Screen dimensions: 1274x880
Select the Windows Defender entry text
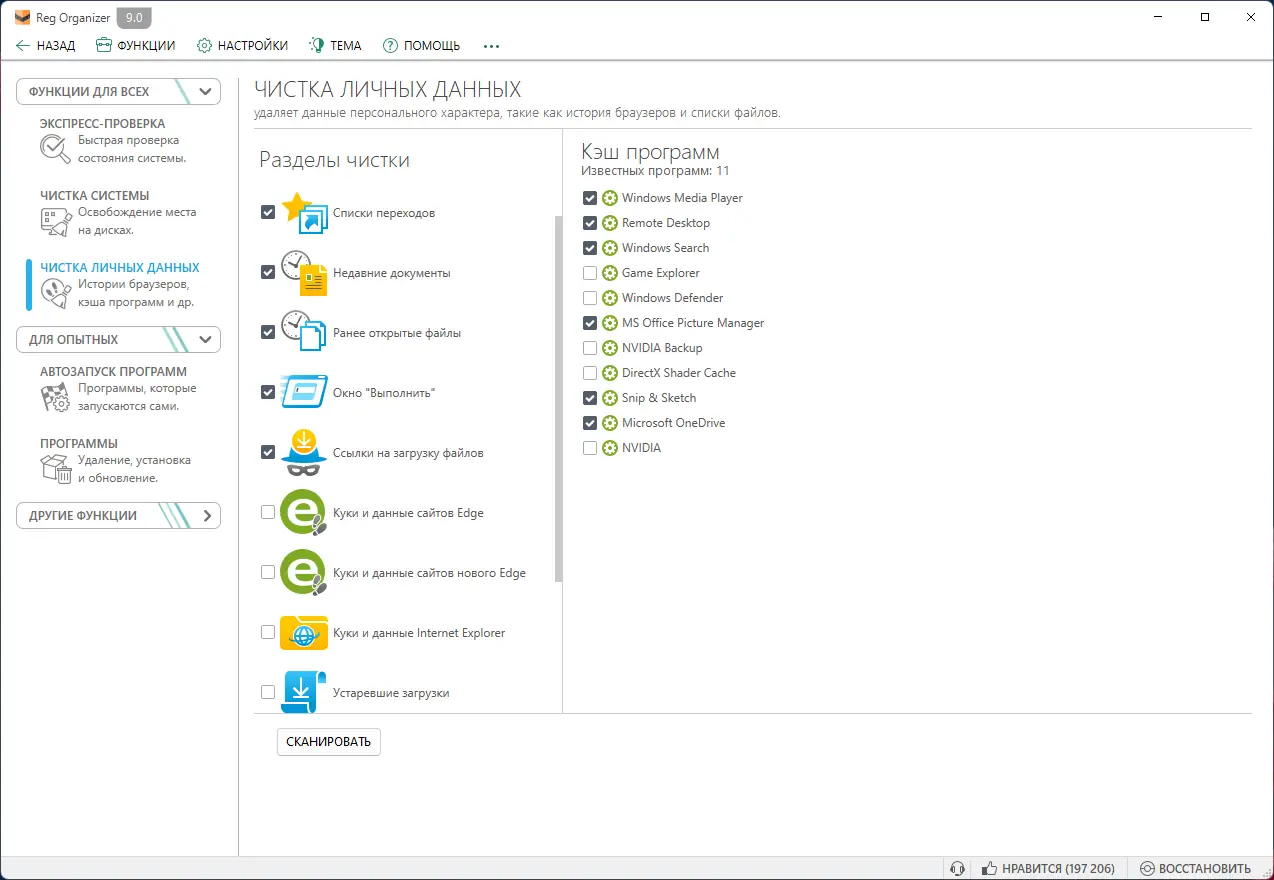coord(672,298)
